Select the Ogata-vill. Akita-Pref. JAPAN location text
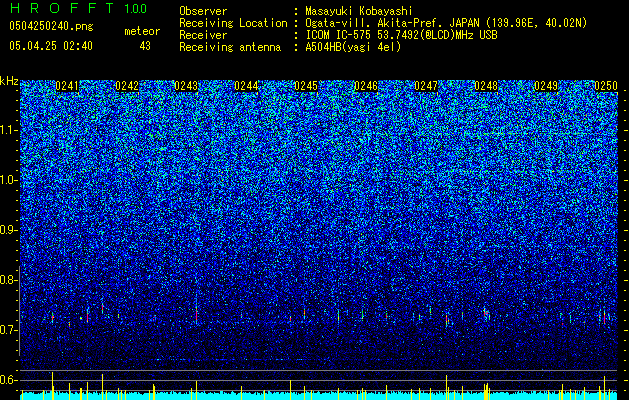The image size is (629, 400). [x=446, y=23]
